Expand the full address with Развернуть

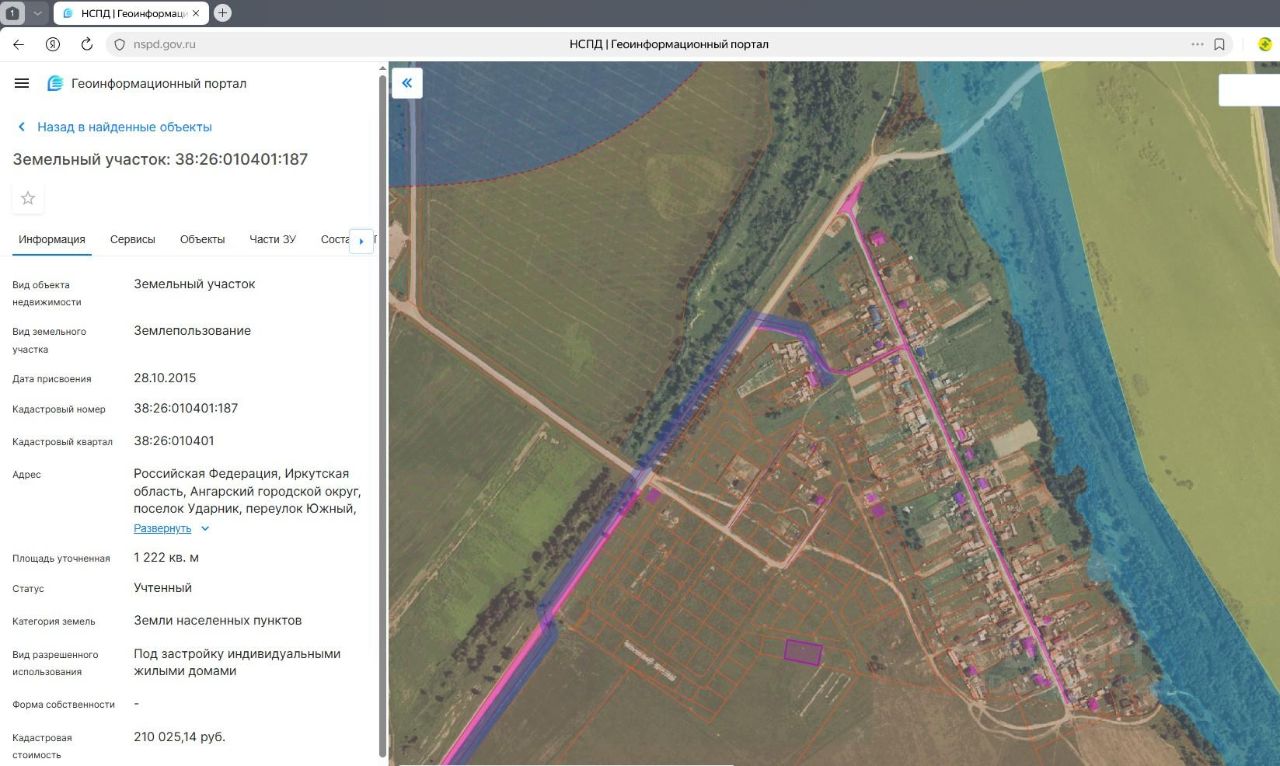[x=162, y=528]
